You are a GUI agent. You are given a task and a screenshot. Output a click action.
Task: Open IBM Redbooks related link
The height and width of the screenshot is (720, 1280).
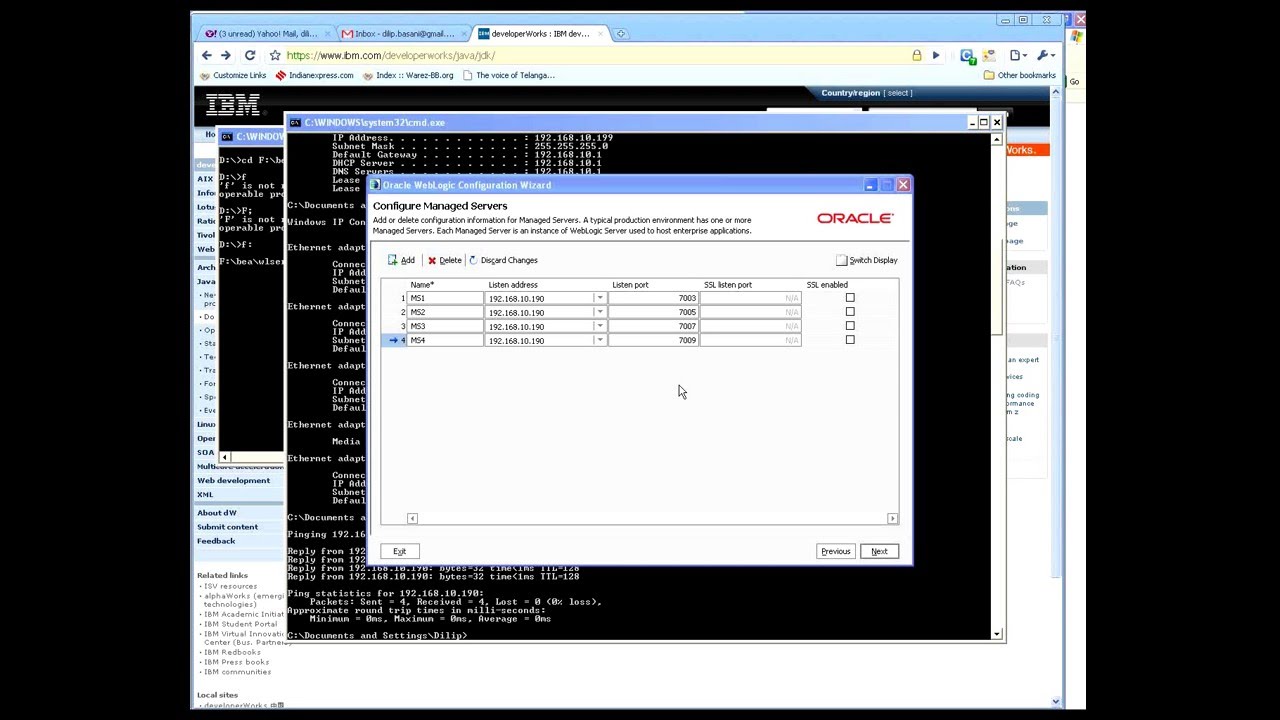pos(232,652)
